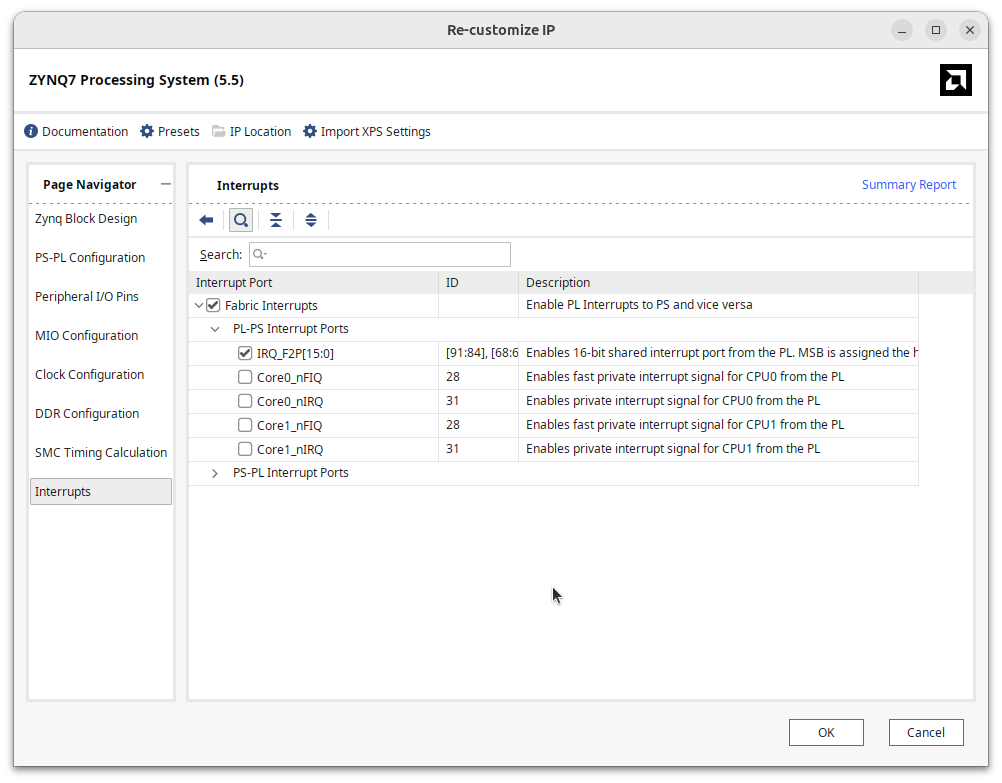Enable the Core0_nIRQ checkbox
This screenshot has width=1002, height=783.
245,401
